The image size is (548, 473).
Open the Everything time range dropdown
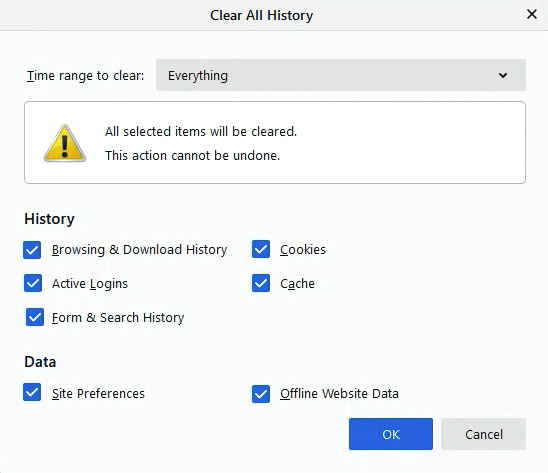pos(341,75)
